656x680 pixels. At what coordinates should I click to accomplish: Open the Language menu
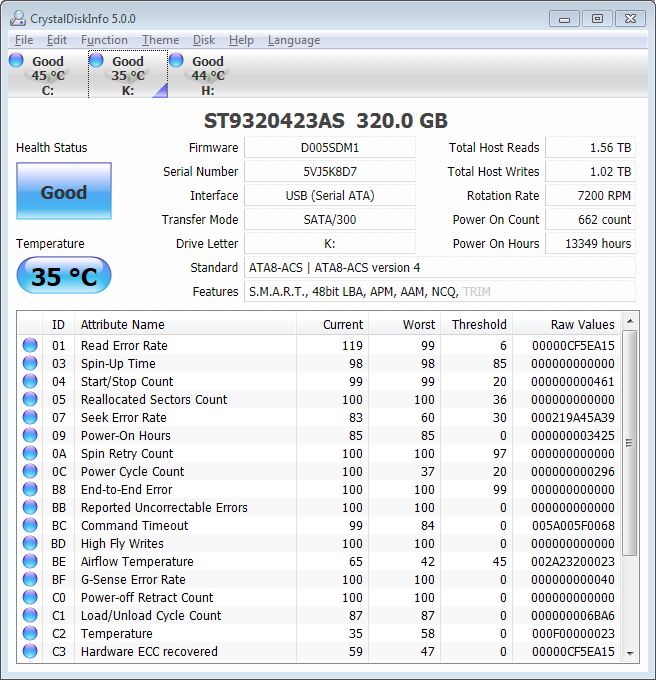(x=294, y=40)
